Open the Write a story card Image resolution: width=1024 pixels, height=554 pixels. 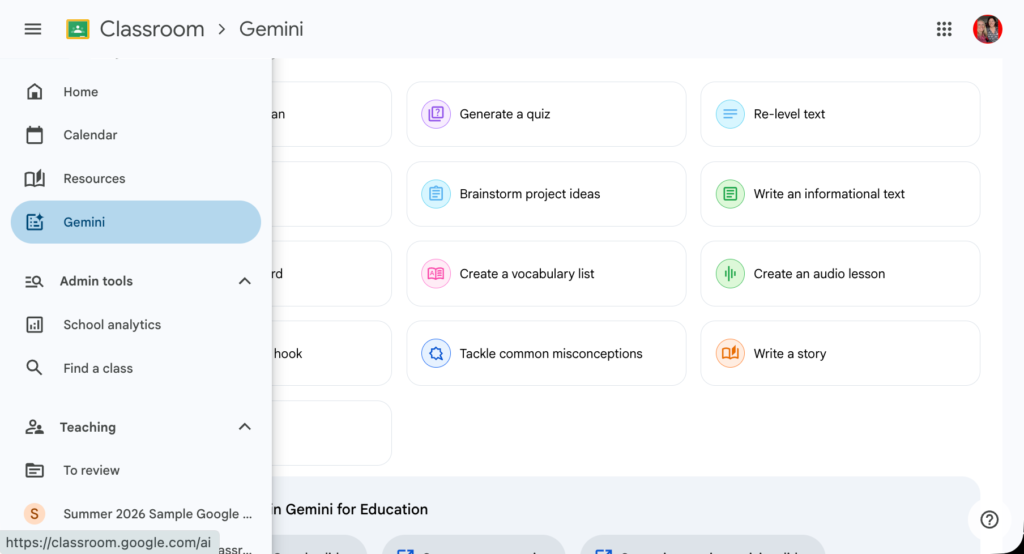pyautogui.click(x=840, y=353)
